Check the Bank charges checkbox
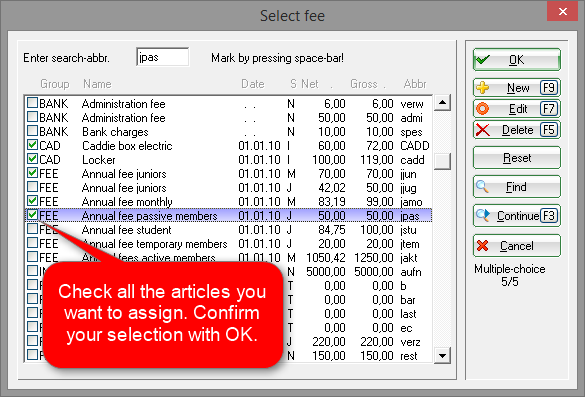585x397 pixels. 32,131
